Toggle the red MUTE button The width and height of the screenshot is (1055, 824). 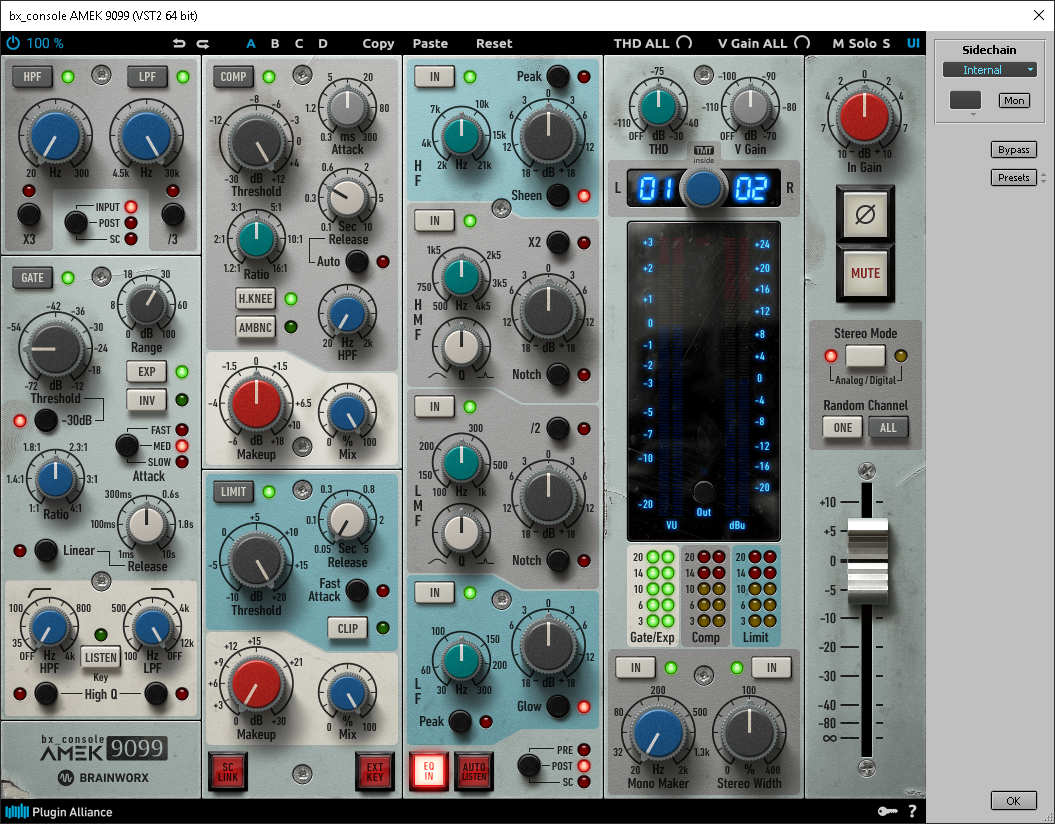coord(865,272)
